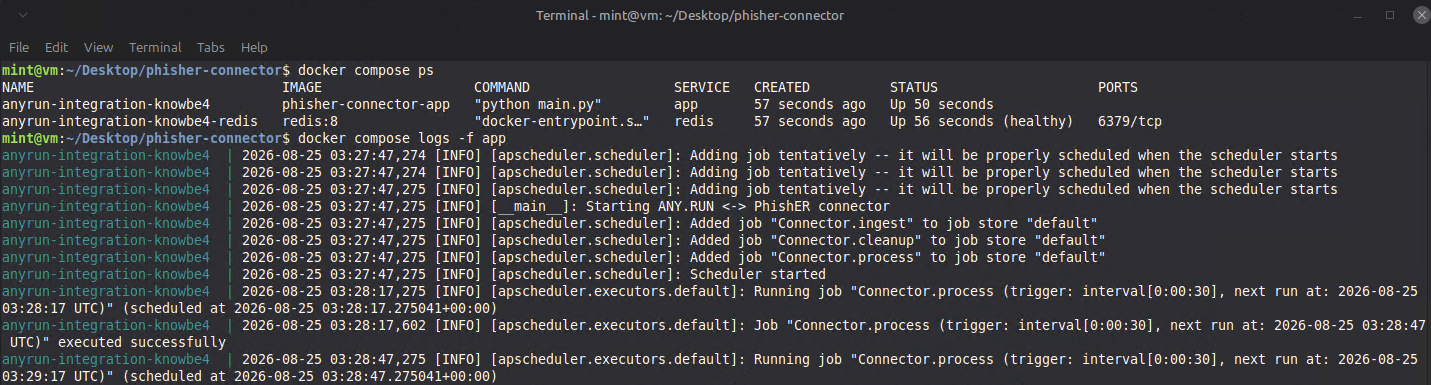Open the Help menu

pyautogui.click(x=254, y=47)
